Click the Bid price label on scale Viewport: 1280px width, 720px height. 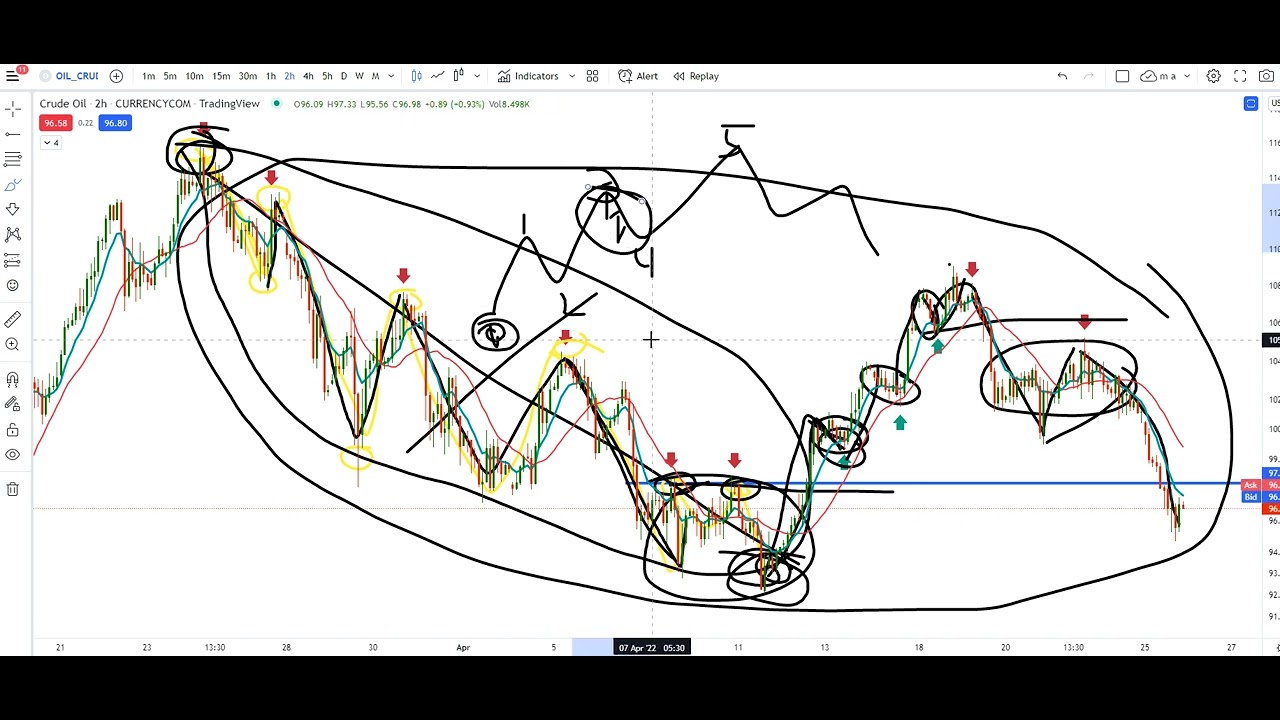[x=1251, y=497]
